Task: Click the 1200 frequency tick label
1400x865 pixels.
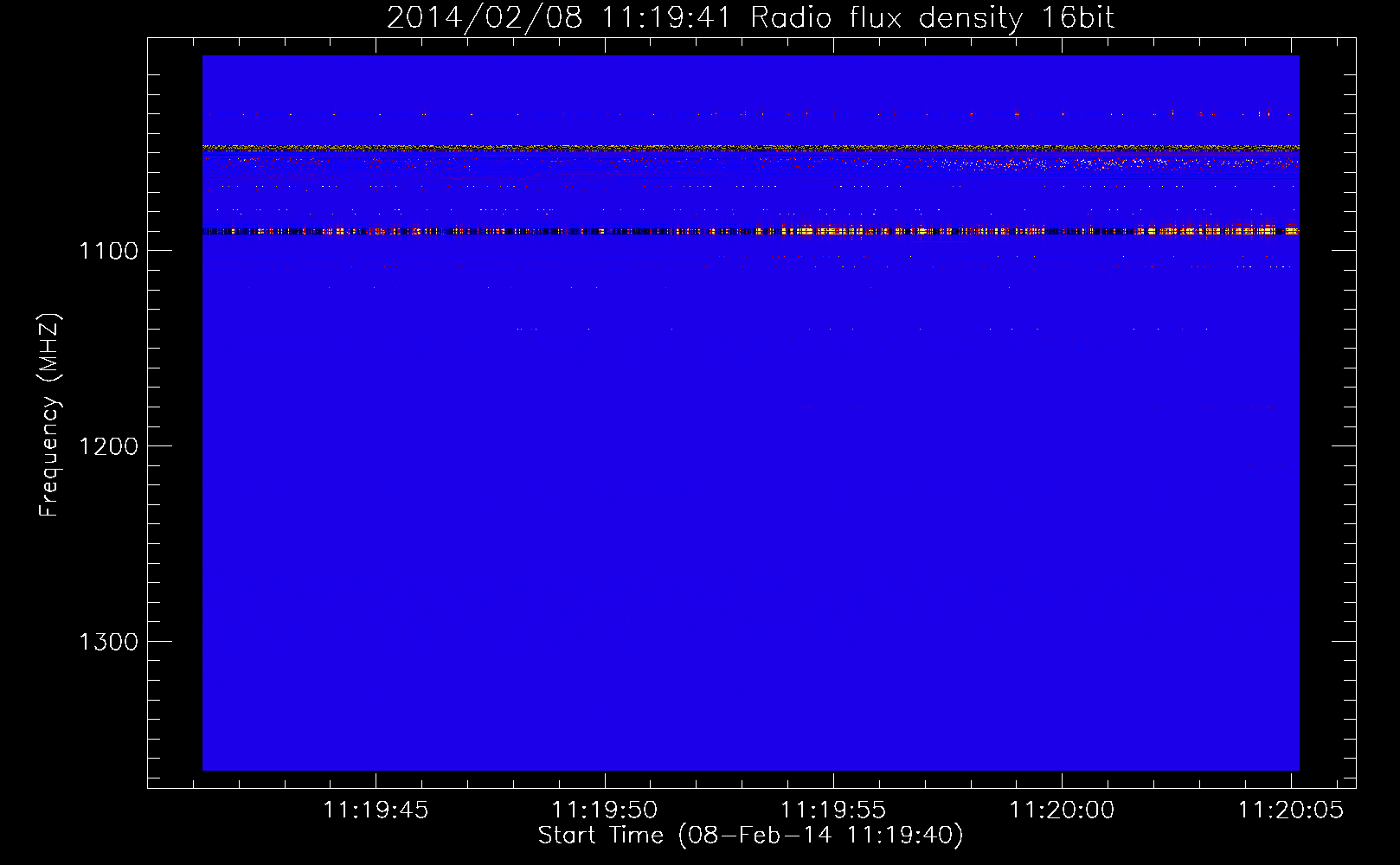Action: [x=108, y=446]
